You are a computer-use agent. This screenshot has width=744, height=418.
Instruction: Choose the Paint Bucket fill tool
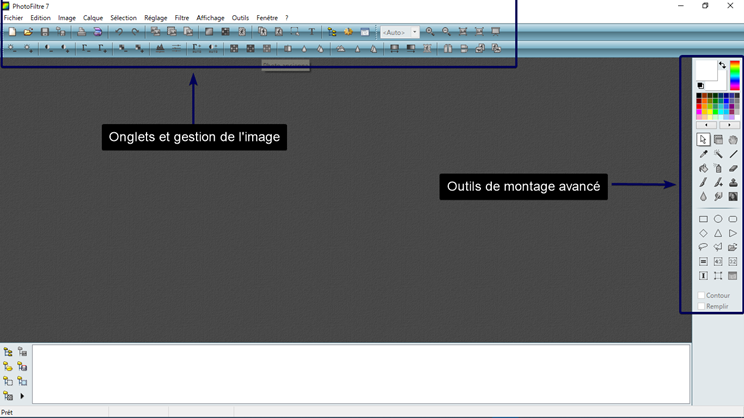(703, 169)
